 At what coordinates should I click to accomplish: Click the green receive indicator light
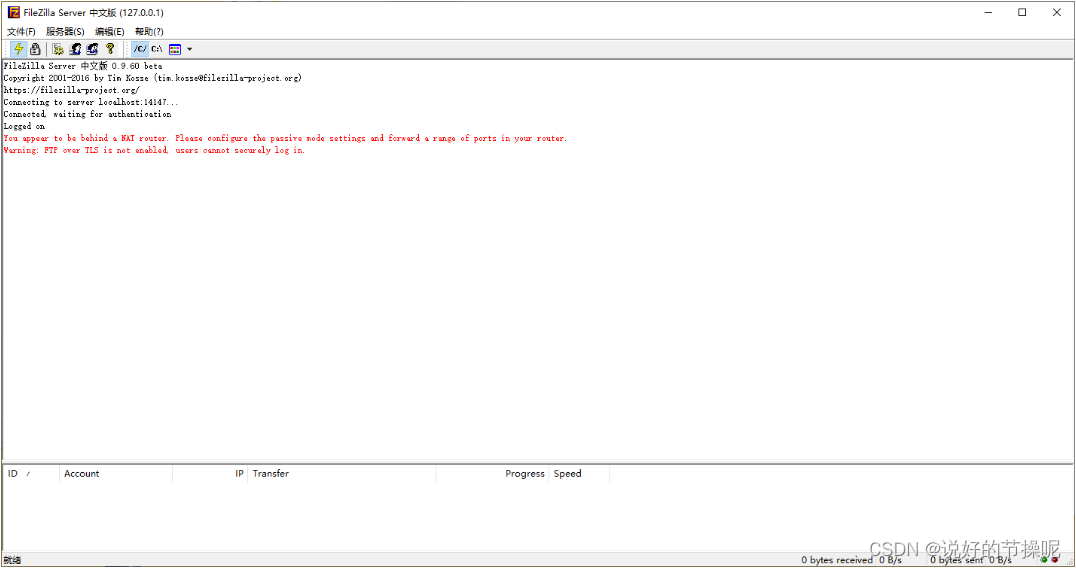click(x=1044, y=560)
